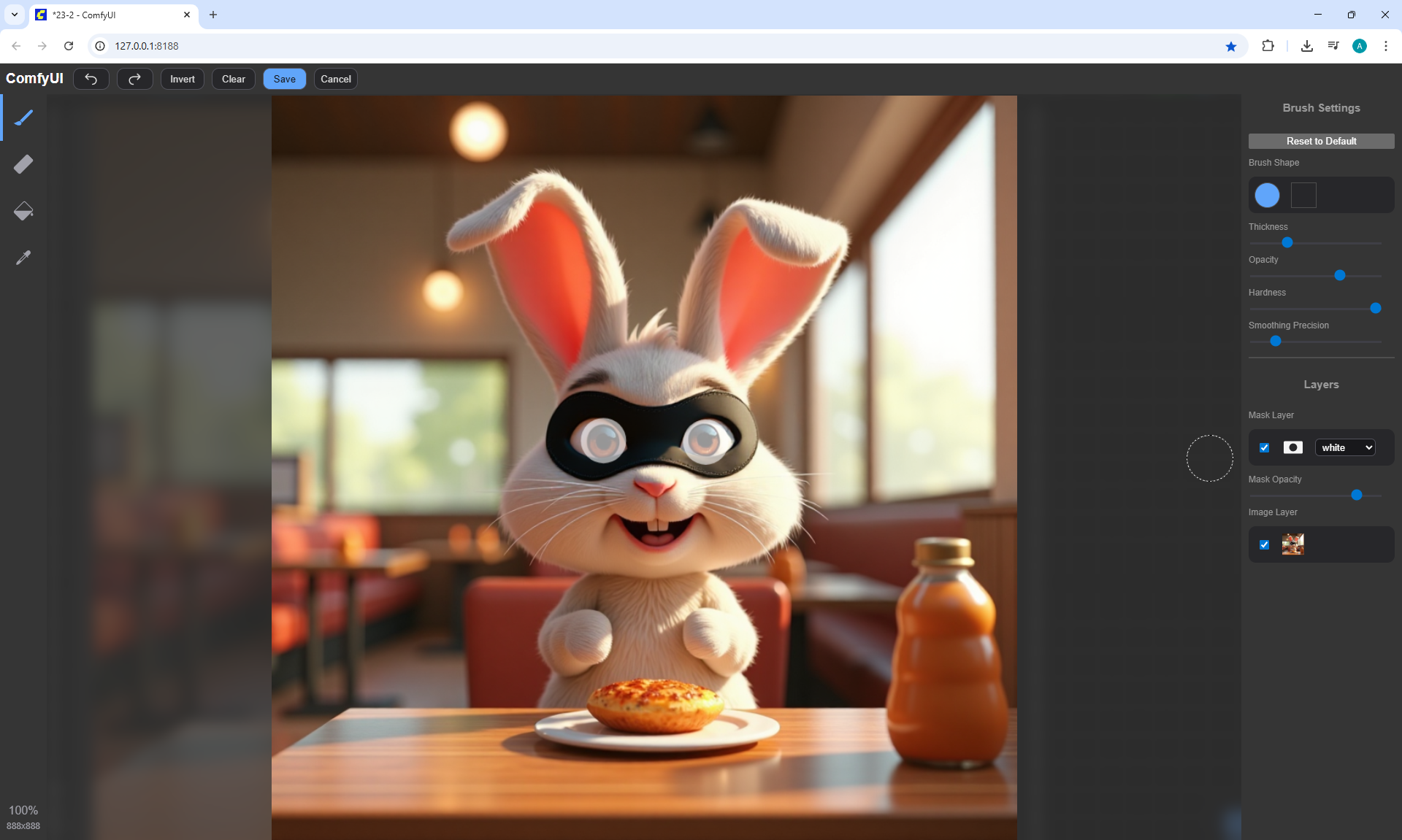Toggle the Mask Layer visibility checkbox
Viewport: 1402px width, 840px height.
pyautogui.click(x=1265, y=447)
